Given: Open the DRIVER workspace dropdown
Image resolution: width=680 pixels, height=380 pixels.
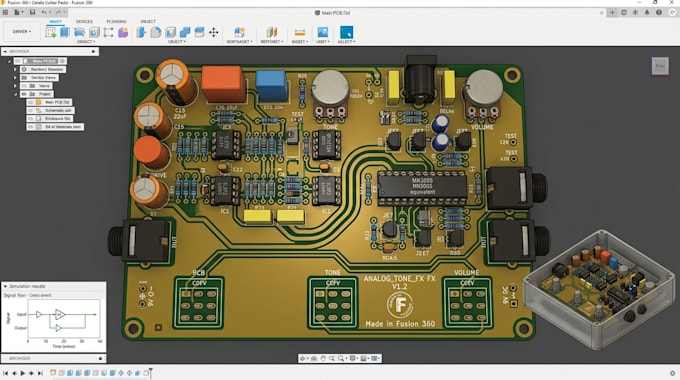Looking at the screenshot, I should click(21, 32).
